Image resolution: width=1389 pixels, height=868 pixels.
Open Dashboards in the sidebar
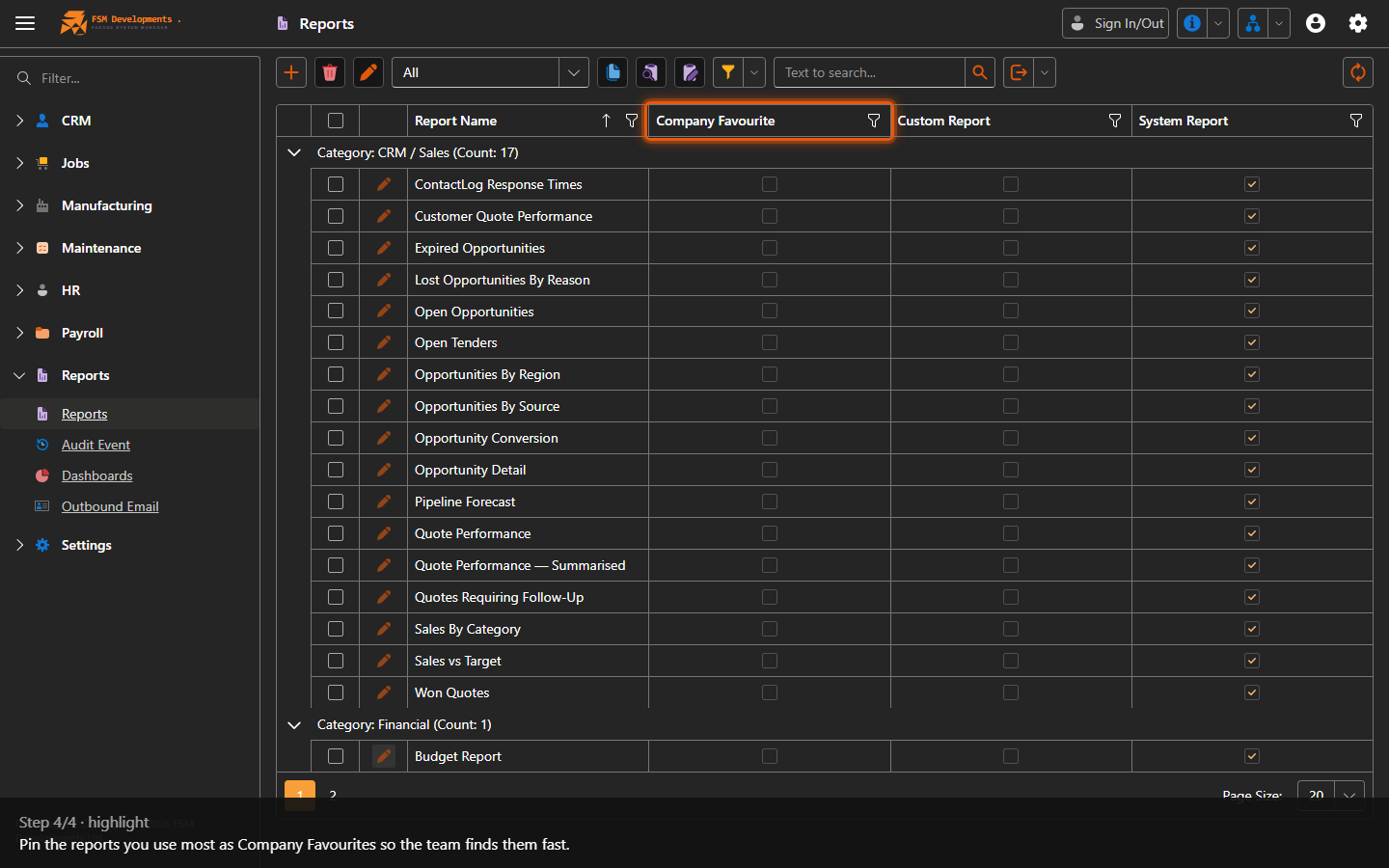96,475
